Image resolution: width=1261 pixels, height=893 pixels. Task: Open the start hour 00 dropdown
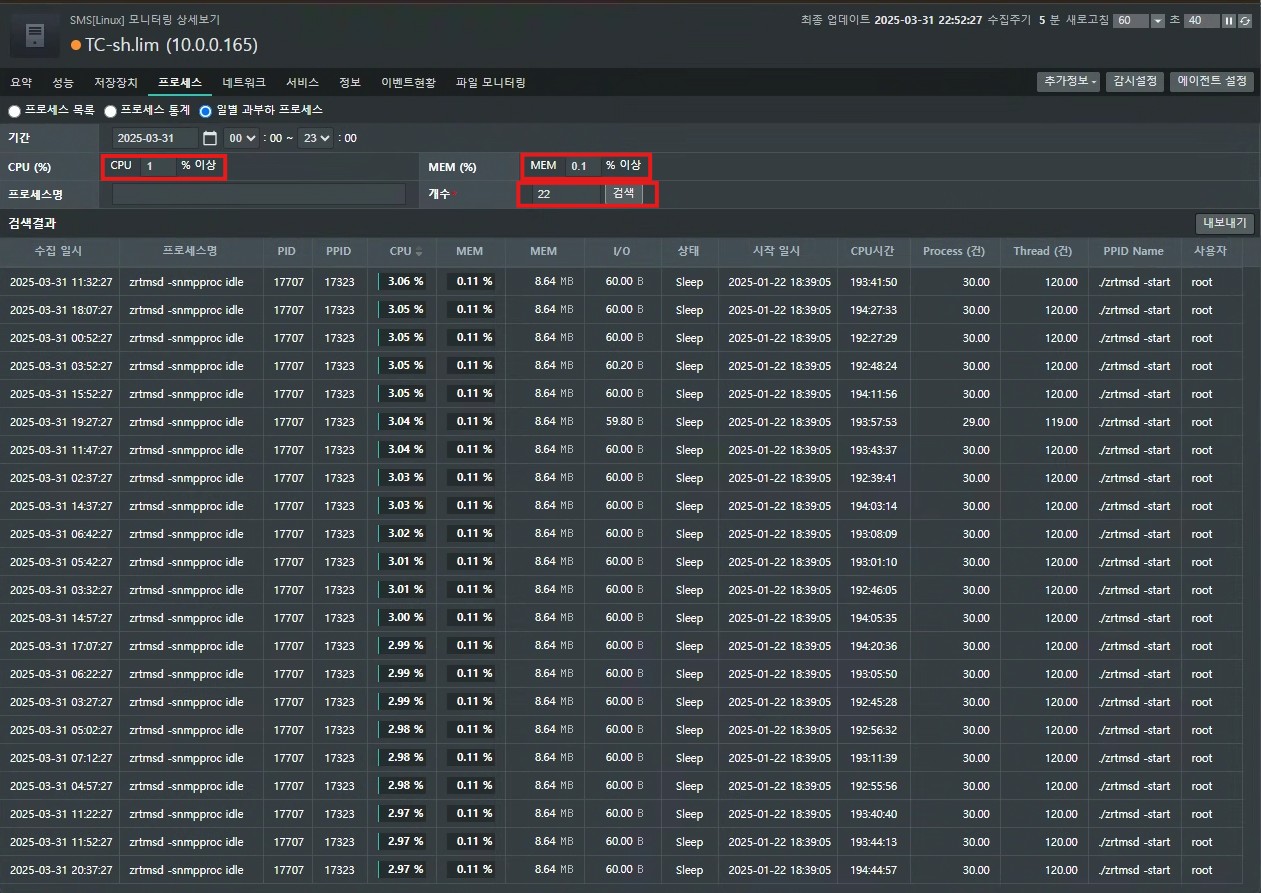click(x=242, y=138)
